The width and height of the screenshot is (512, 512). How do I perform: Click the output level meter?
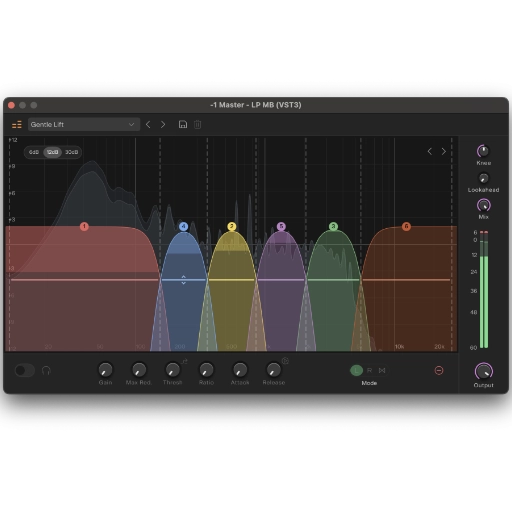[x=484, y=289]
